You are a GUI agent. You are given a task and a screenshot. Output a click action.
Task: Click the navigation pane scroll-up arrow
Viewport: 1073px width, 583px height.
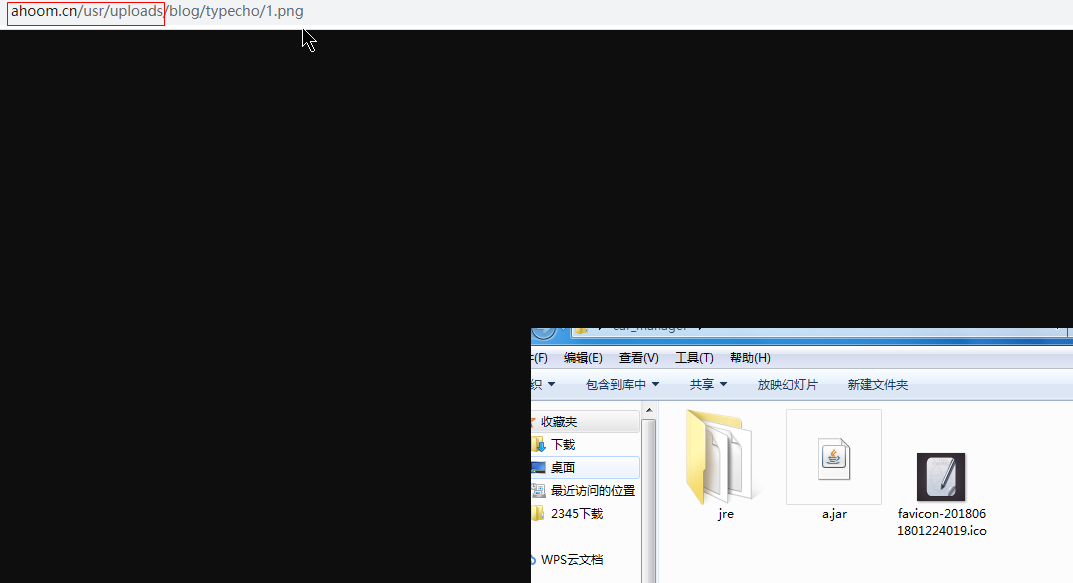(649, 411)
